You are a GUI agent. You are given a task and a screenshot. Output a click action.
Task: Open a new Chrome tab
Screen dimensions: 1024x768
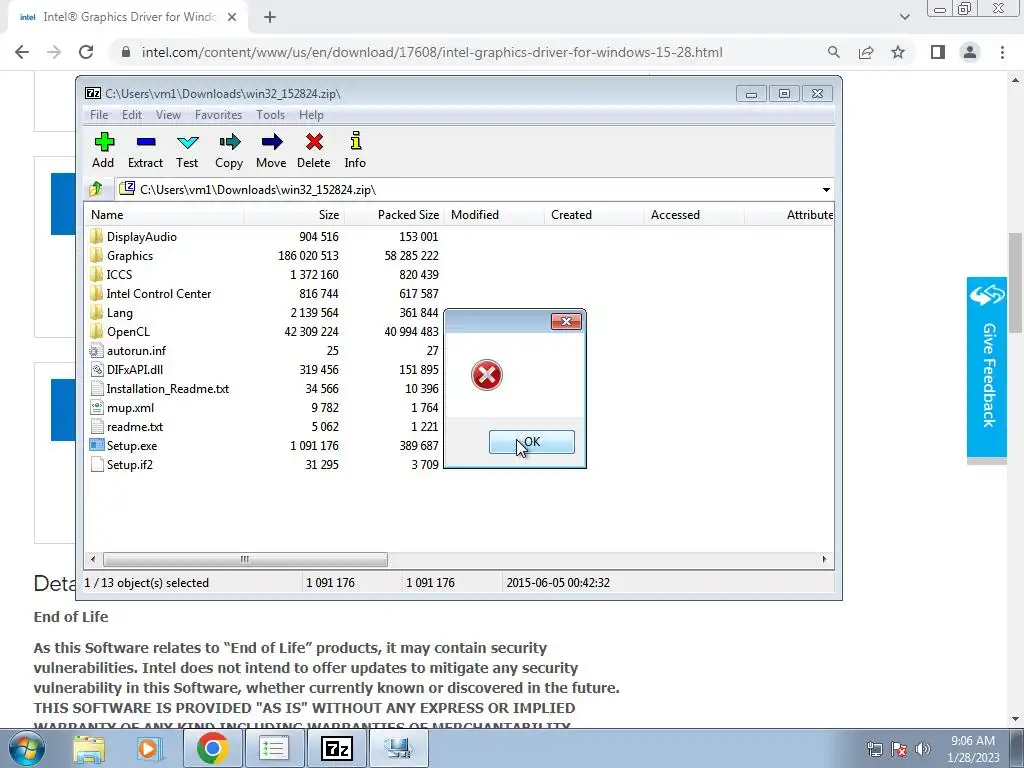(x=270, y=17)
